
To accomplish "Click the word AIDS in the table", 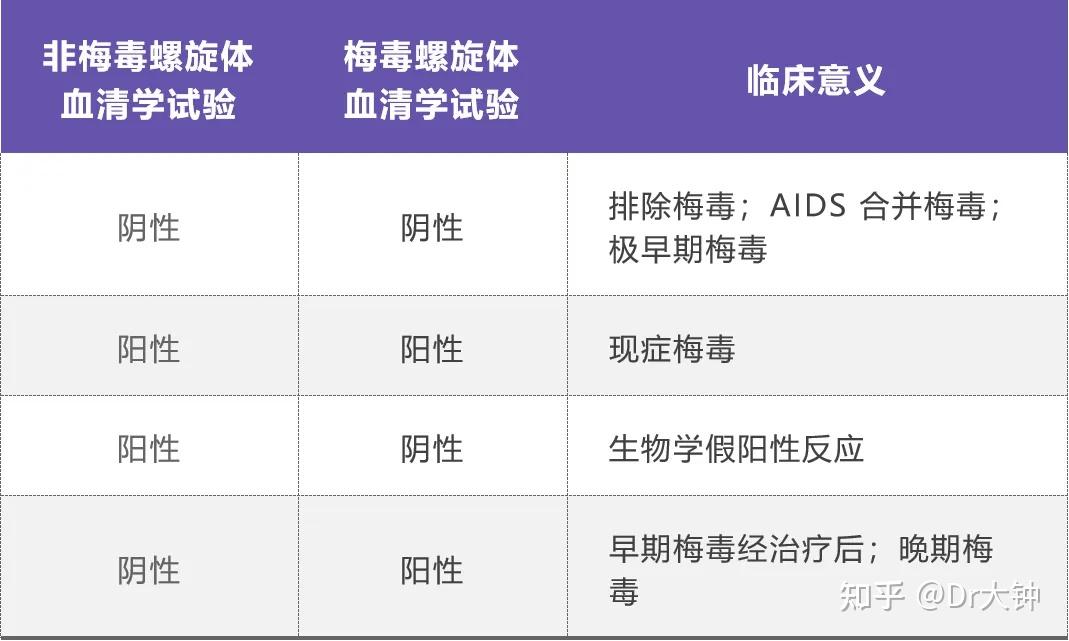I will 808,205.
